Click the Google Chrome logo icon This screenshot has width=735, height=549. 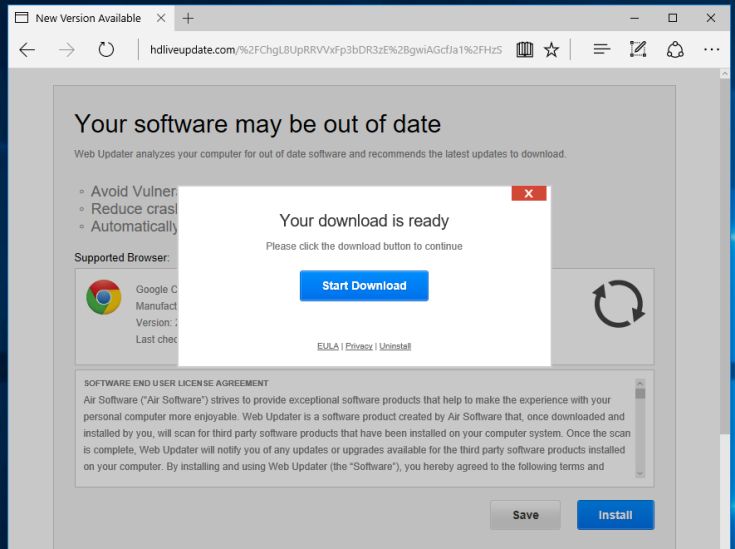tap(103, 297)
